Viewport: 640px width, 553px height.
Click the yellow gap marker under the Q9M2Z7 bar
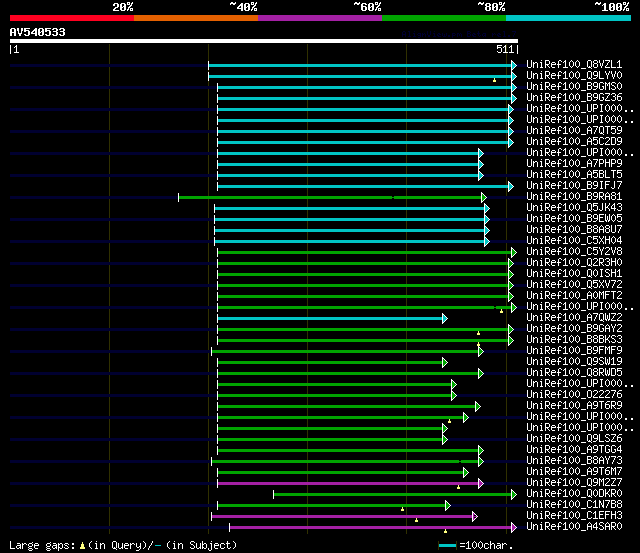[458, 487]
